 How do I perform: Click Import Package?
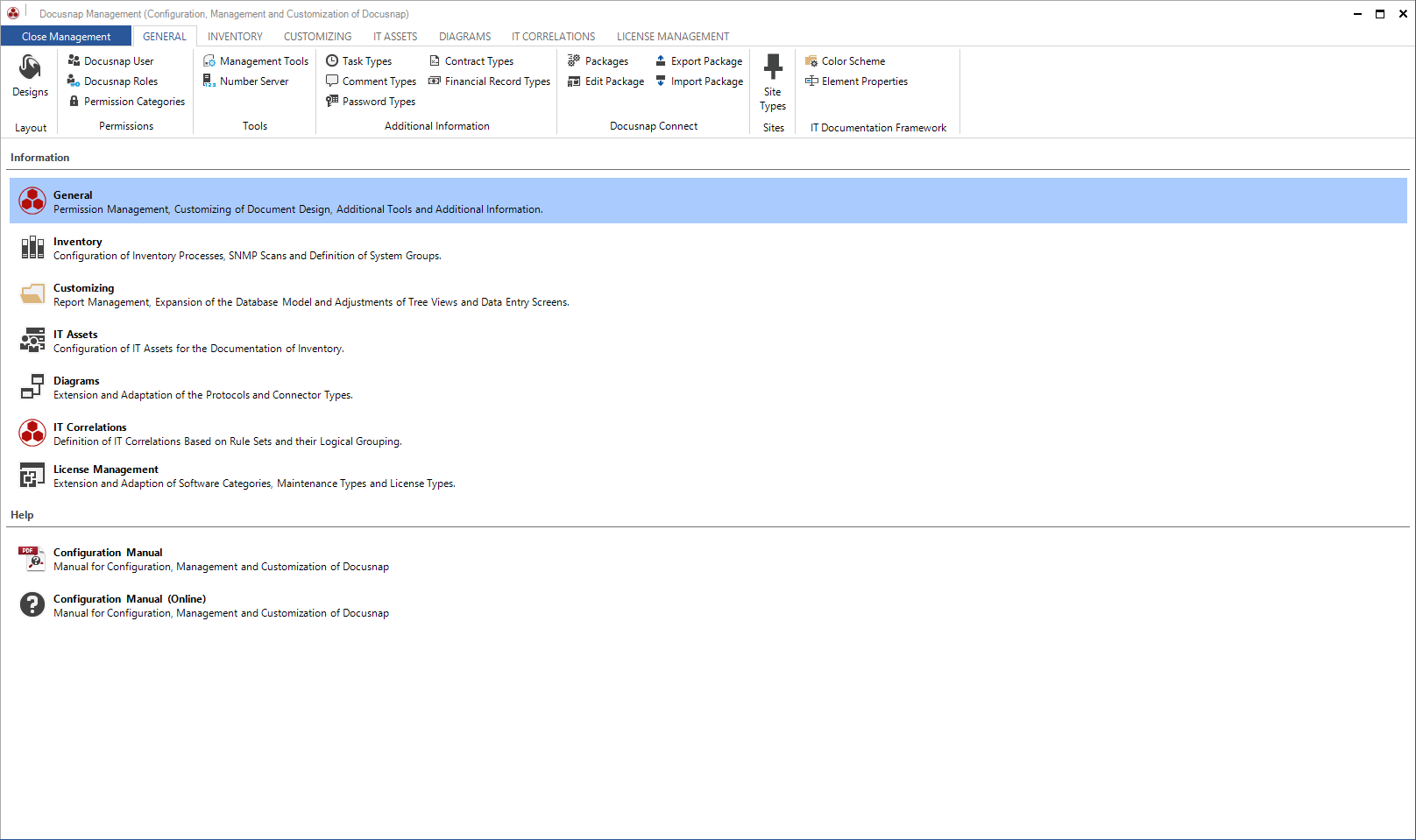tap(698, 81)
